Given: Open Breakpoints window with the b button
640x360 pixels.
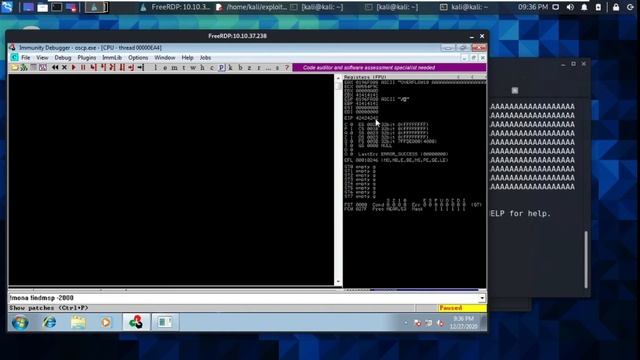Looking at the screenshot, I should (240, 68).
